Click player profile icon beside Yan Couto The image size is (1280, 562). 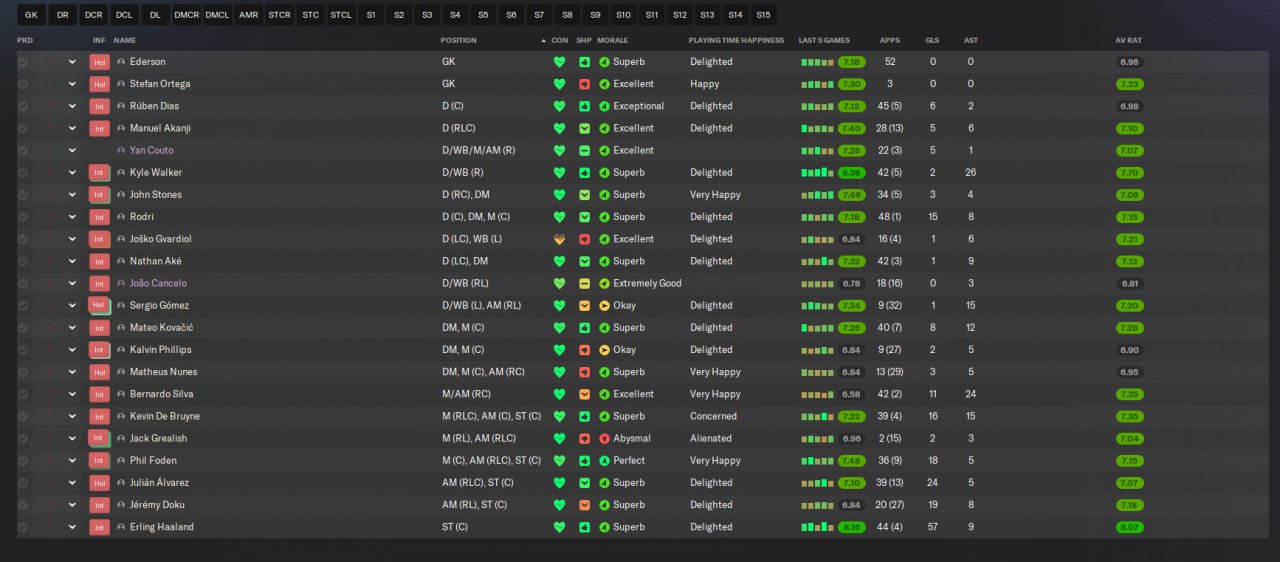click(x=121, y=150)
